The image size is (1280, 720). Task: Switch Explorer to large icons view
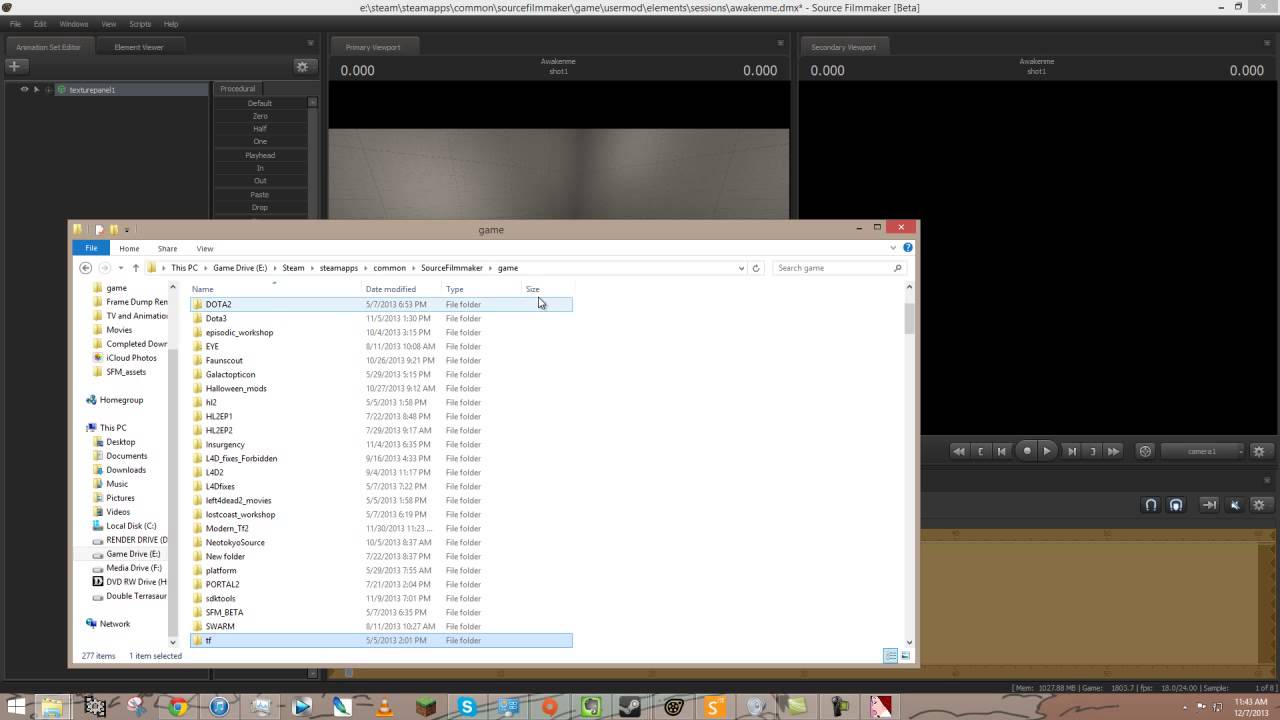pos(905,656)
